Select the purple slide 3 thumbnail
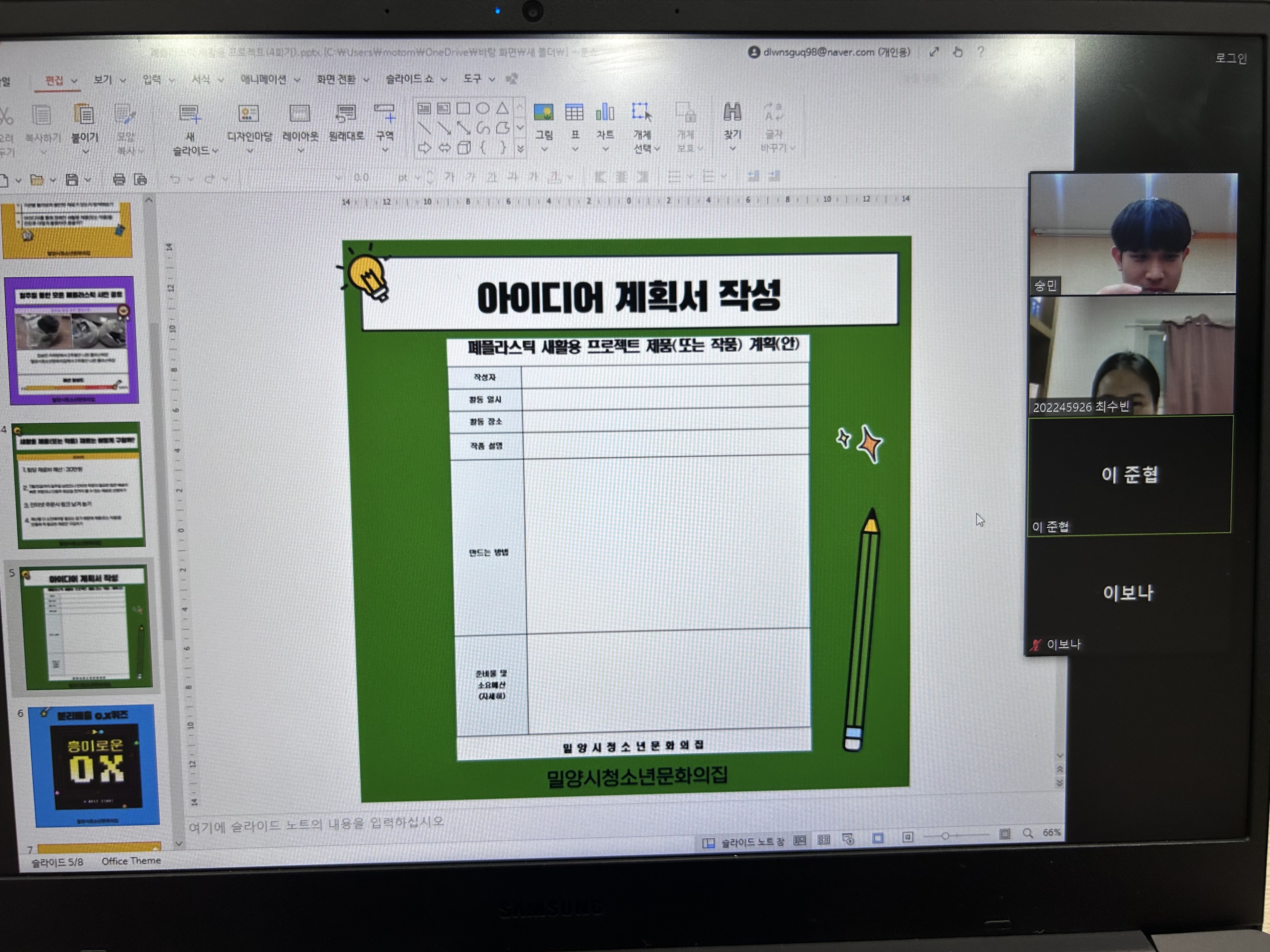This screenshot has width=1270, height=952. [x=72, y=340]
